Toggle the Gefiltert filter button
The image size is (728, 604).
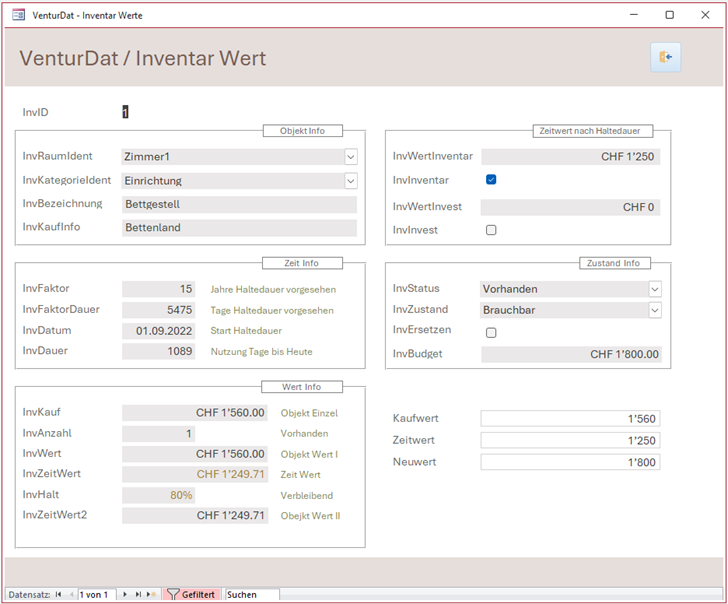point(190,594)
